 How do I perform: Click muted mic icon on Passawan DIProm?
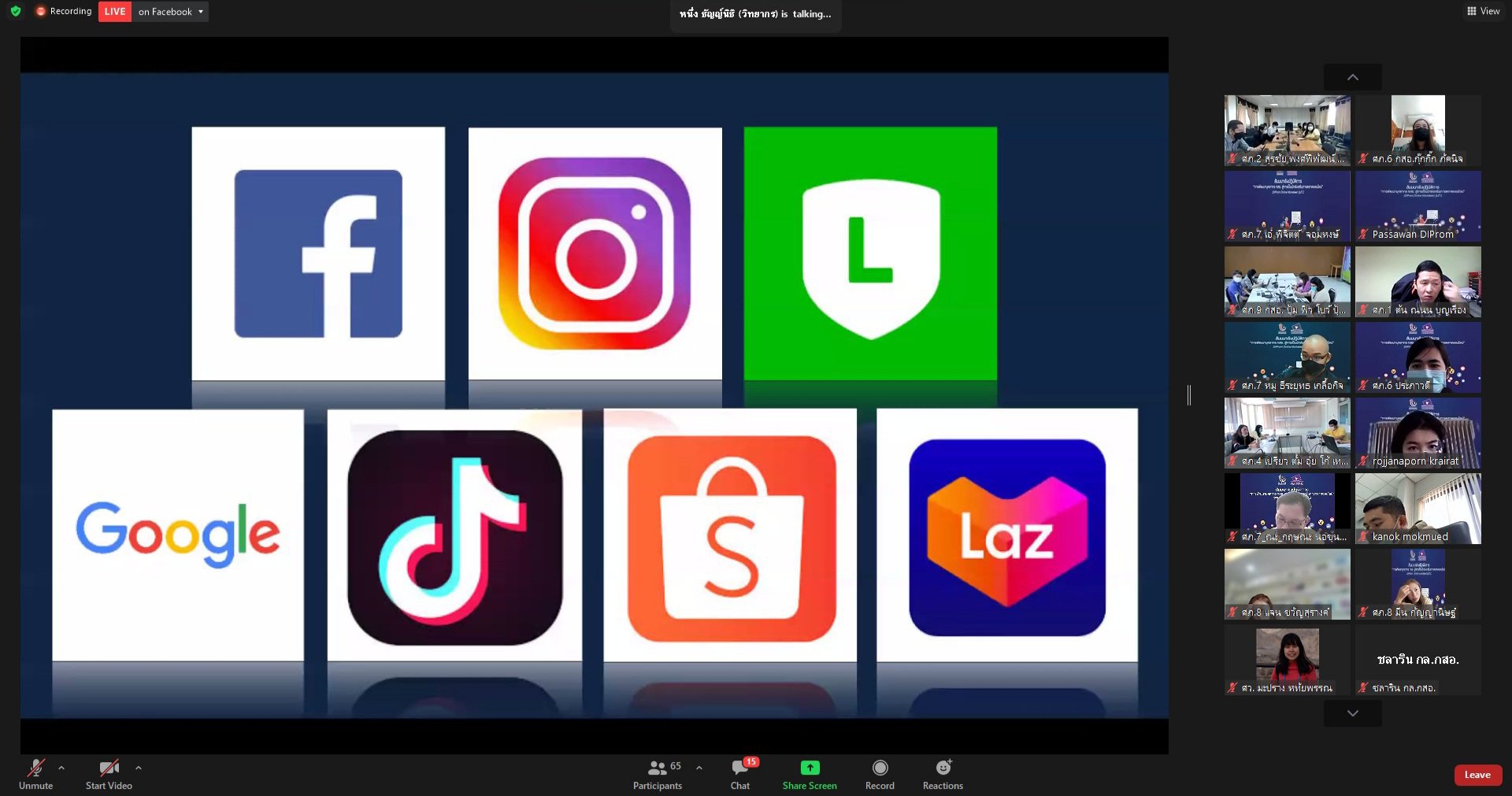(1363, 234)
